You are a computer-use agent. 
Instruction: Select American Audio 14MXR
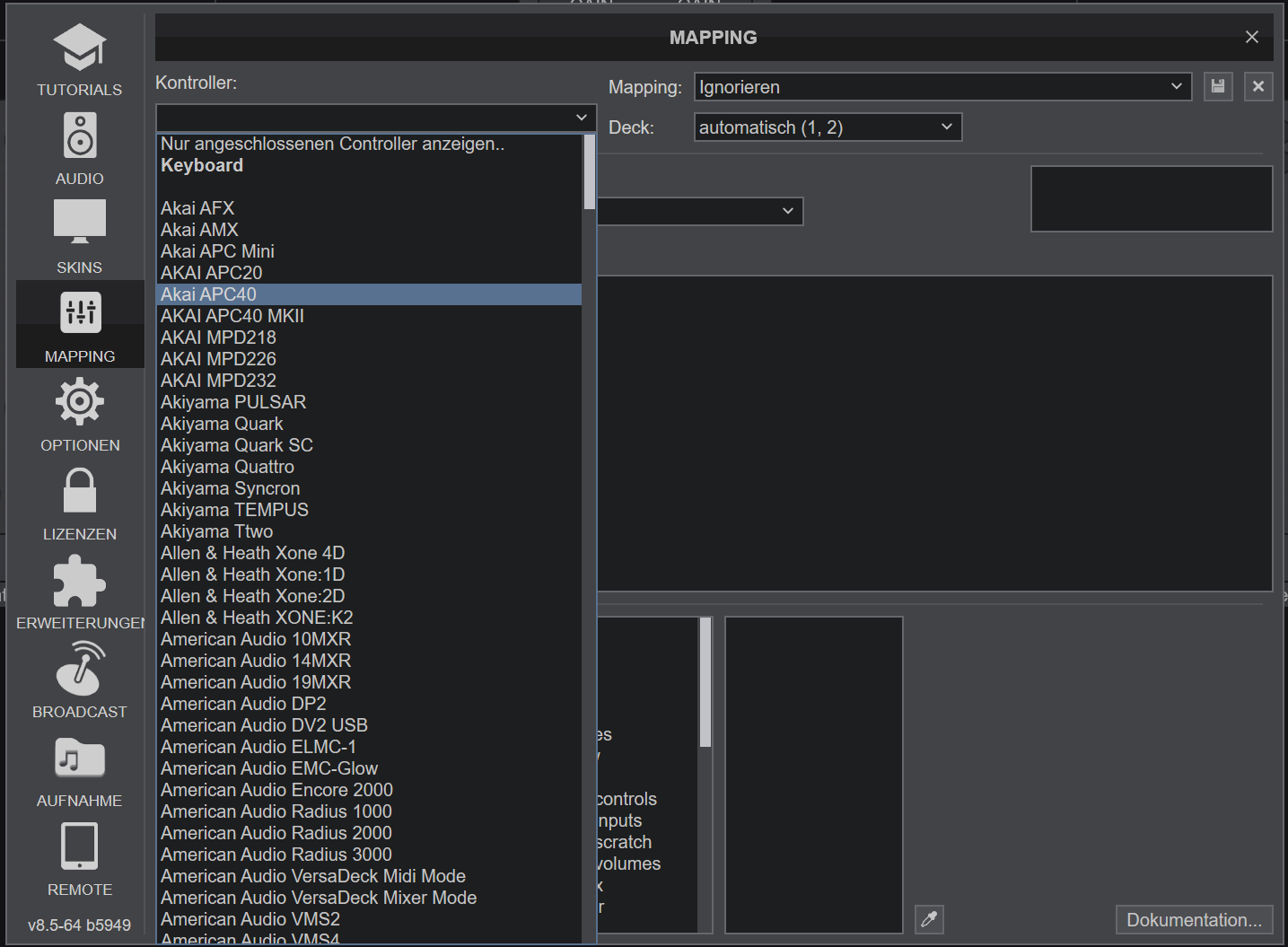[370, 661]
